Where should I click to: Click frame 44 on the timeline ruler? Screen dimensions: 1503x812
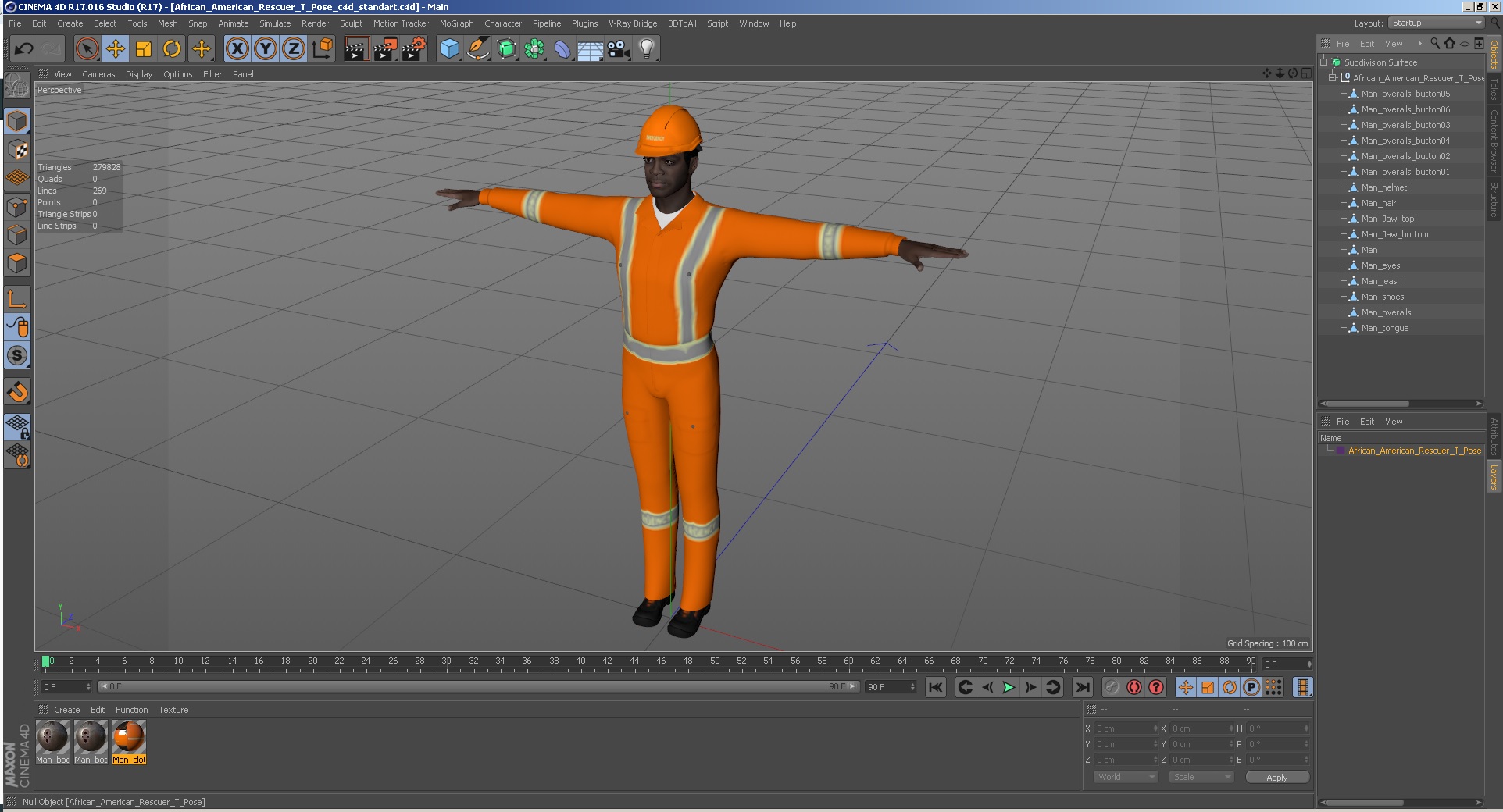[634, 661]
